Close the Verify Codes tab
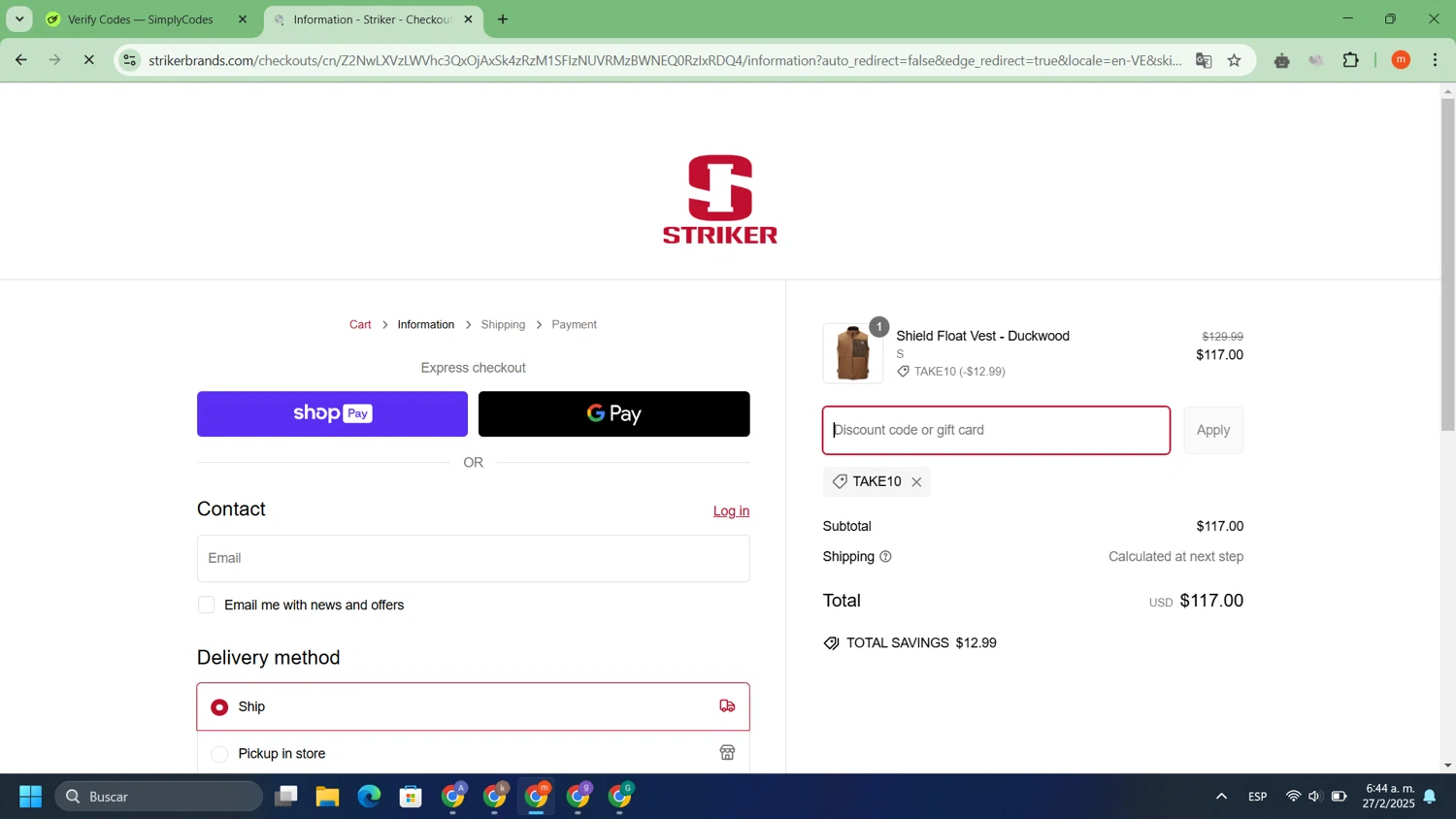The height and width of the screenshot is (819, 1456). (243, 19)
